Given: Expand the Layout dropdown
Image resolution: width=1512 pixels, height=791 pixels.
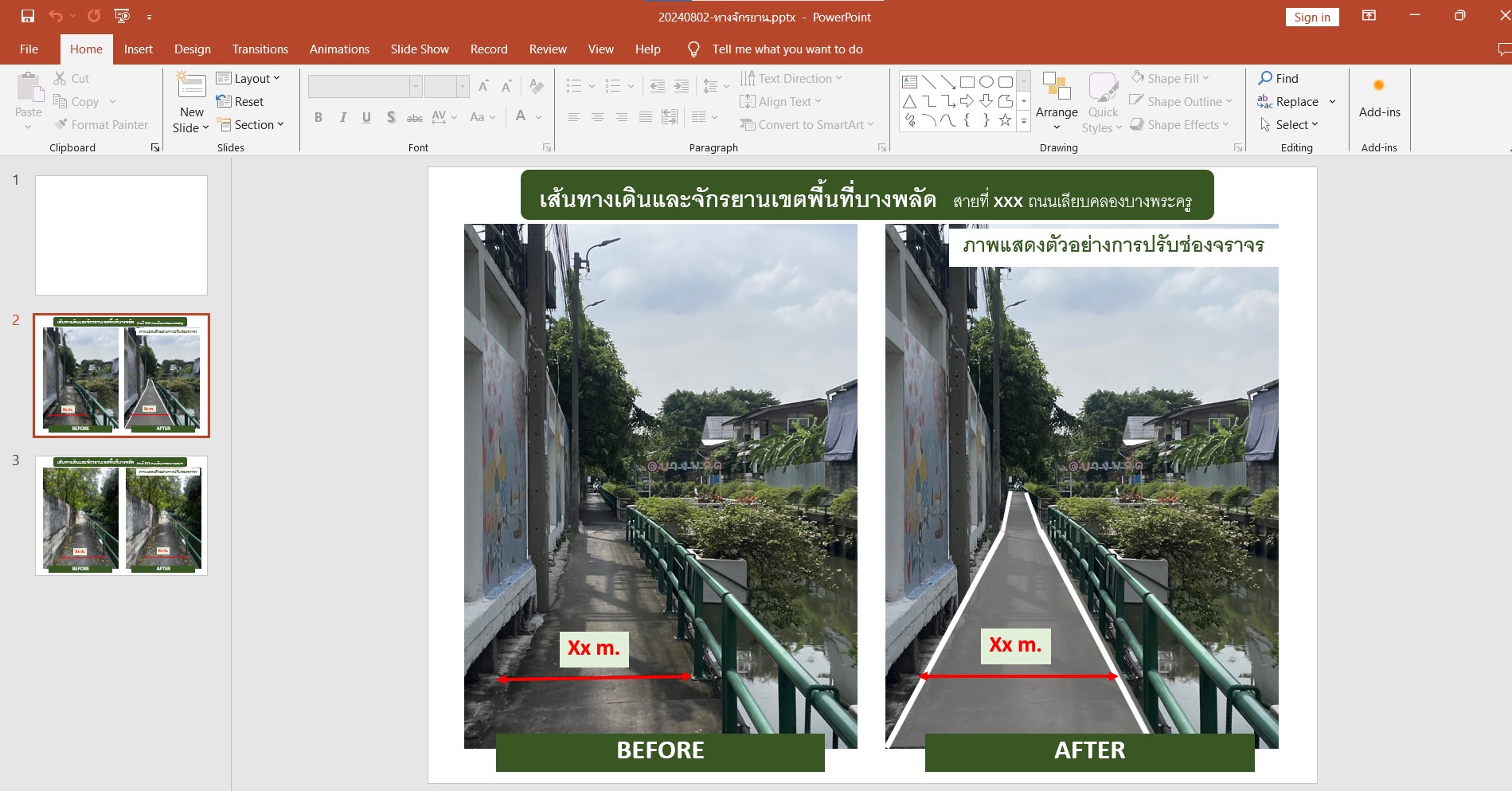Looking at the screenshot, I should click(248, 78).
